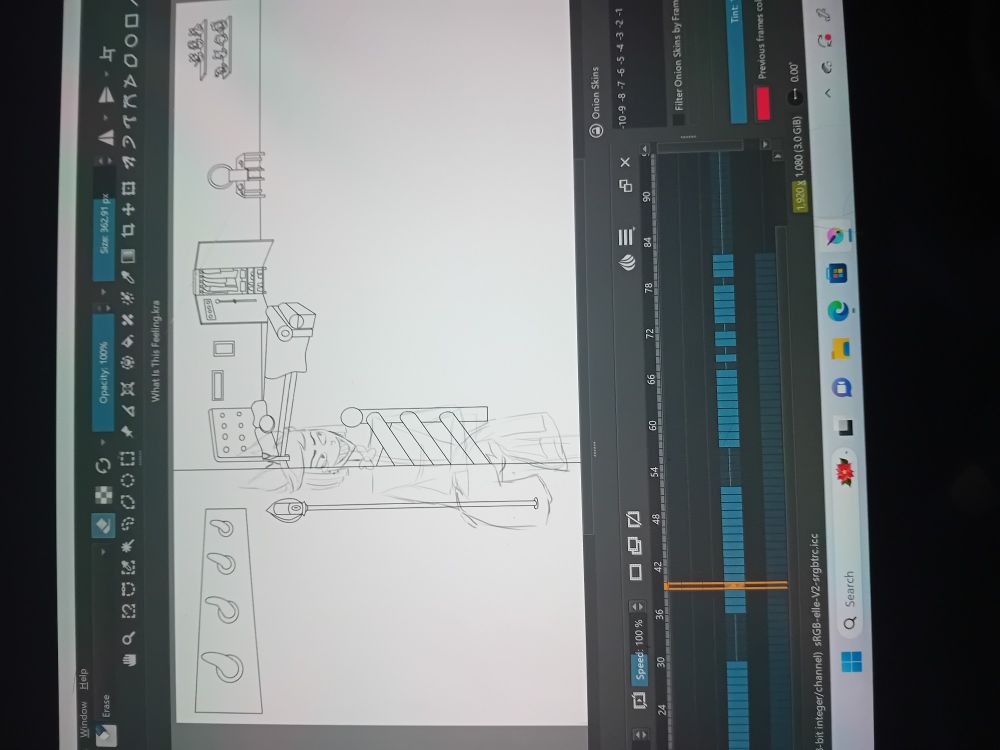Image resolution: width=1000 pixels, height=750 pixels.
Task: Open File Explorer from taskbar
Action: [842, 349]
